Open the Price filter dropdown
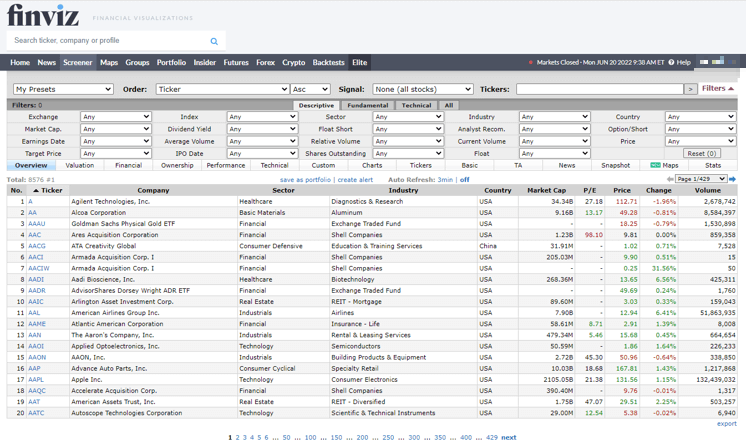The width and height of the screenshot is (746, 448). 700,141
